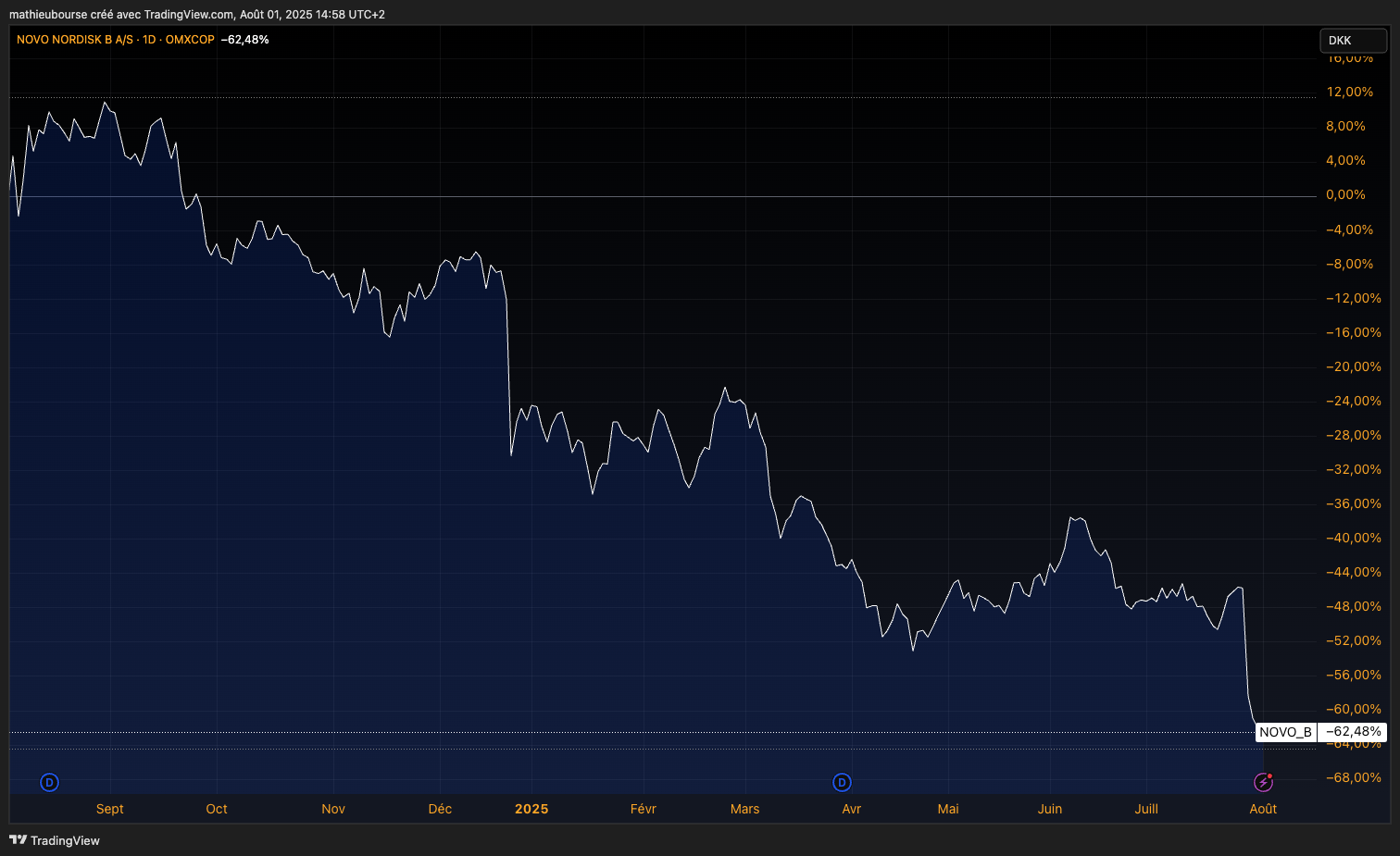Viewport: 1400px width, 856px height.
Task: Click the -12,00% label on the scale
Action: [1354, 298]
